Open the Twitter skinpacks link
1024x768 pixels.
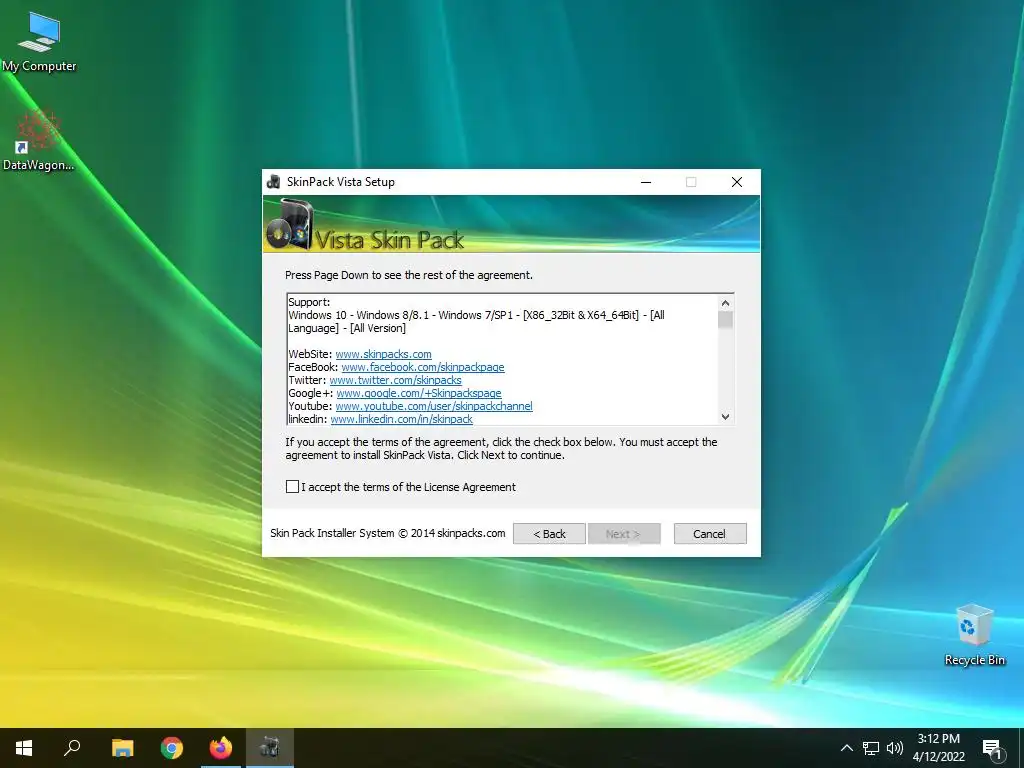coord(395,380)
